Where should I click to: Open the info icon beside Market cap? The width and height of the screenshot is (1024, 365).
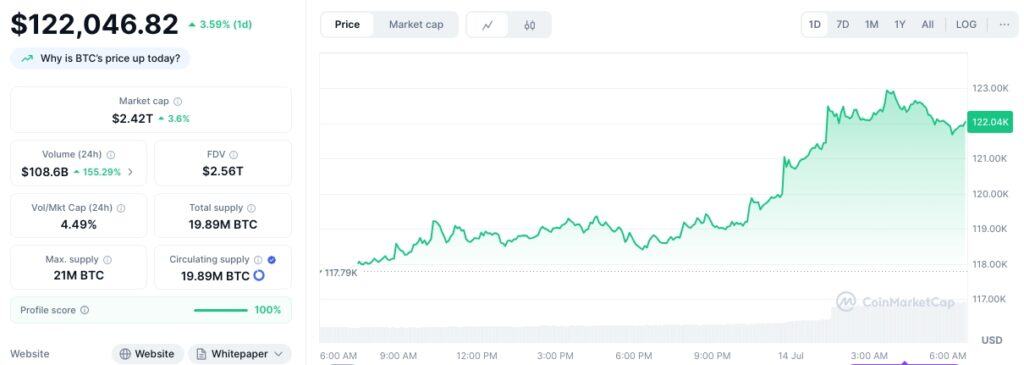[178, 101]
